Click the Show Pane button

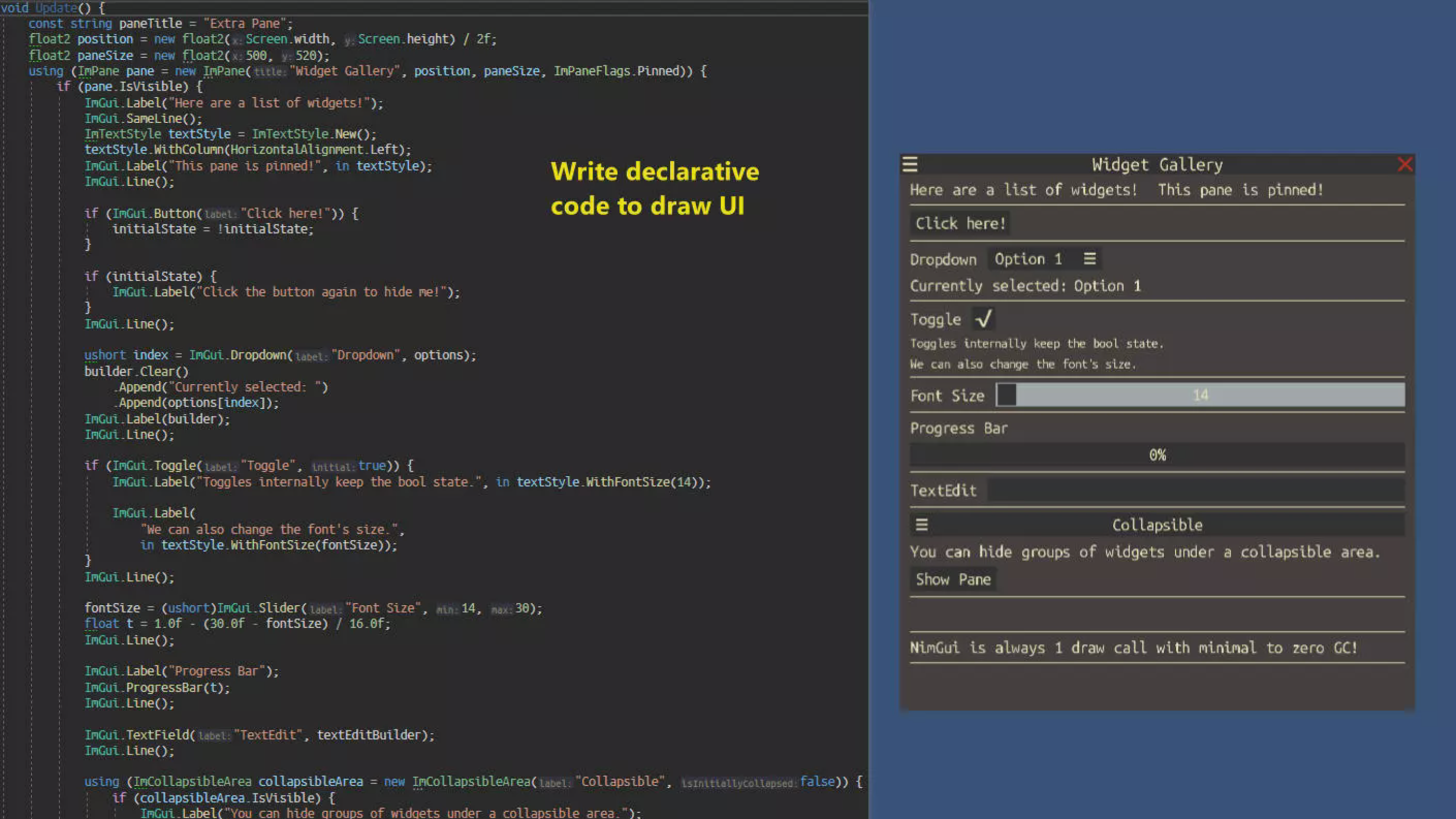click(953, 579)
